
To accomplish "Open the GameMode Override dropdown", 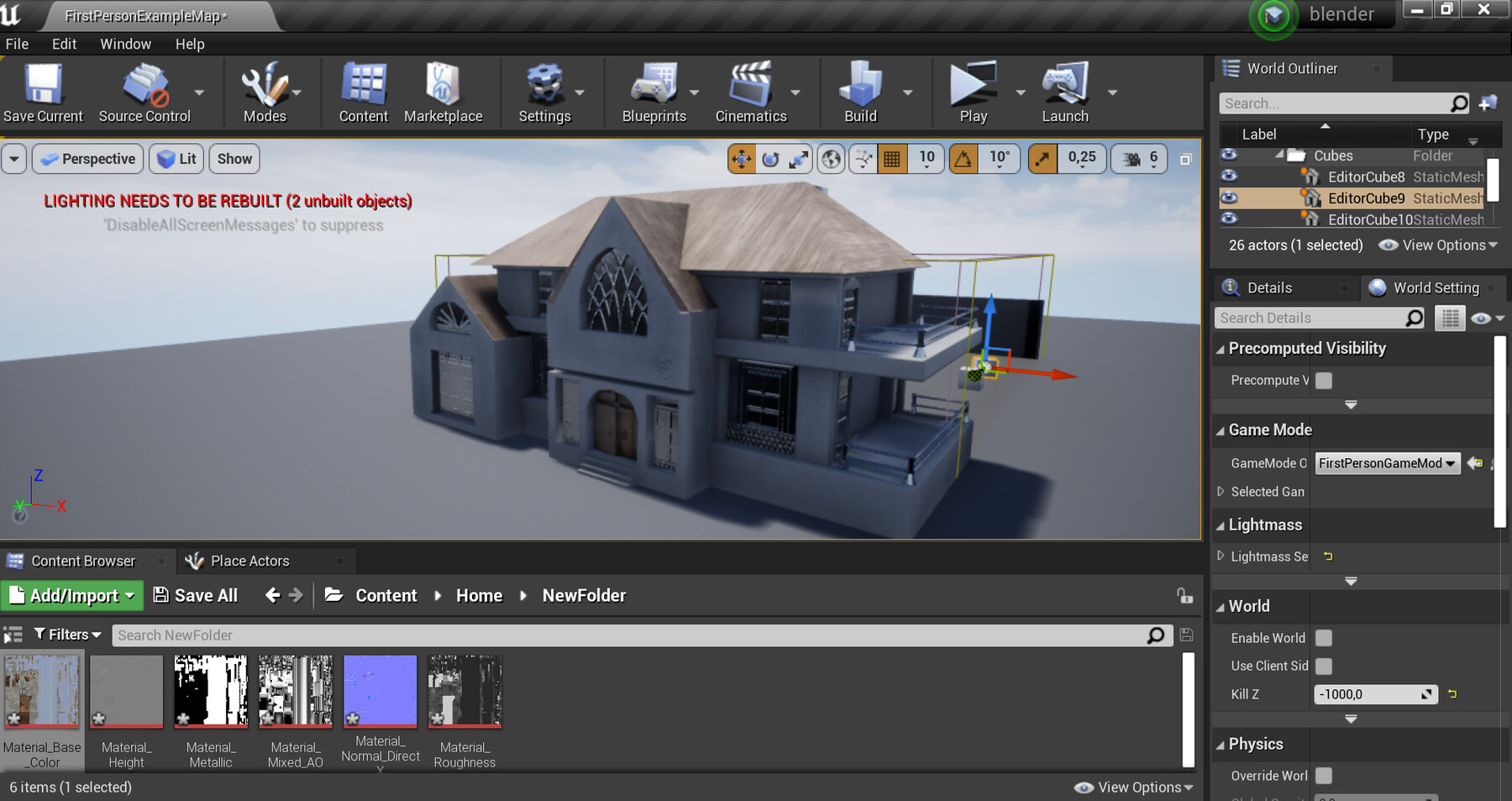I will (1386, 463).
